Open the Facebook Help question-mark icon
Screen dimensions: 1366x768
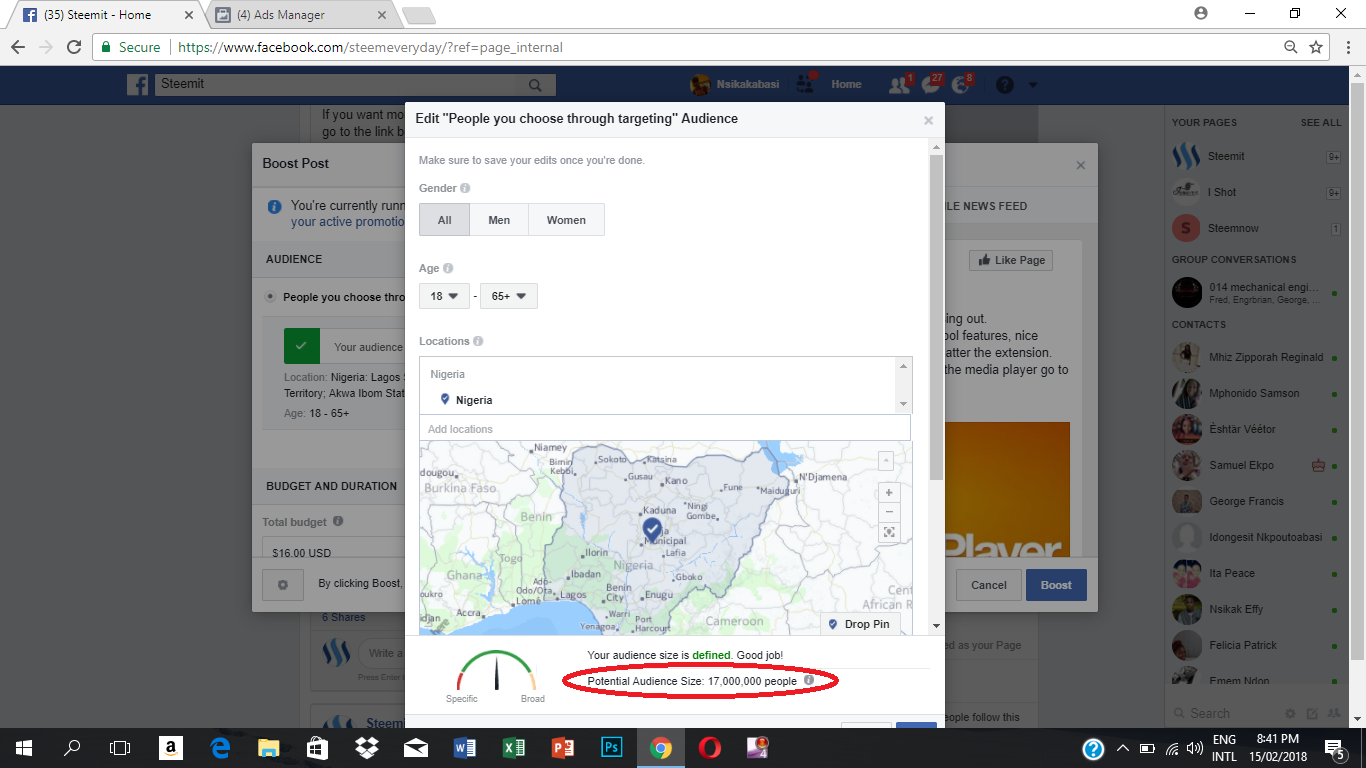pyautogui.click(x=1005, y=85)
